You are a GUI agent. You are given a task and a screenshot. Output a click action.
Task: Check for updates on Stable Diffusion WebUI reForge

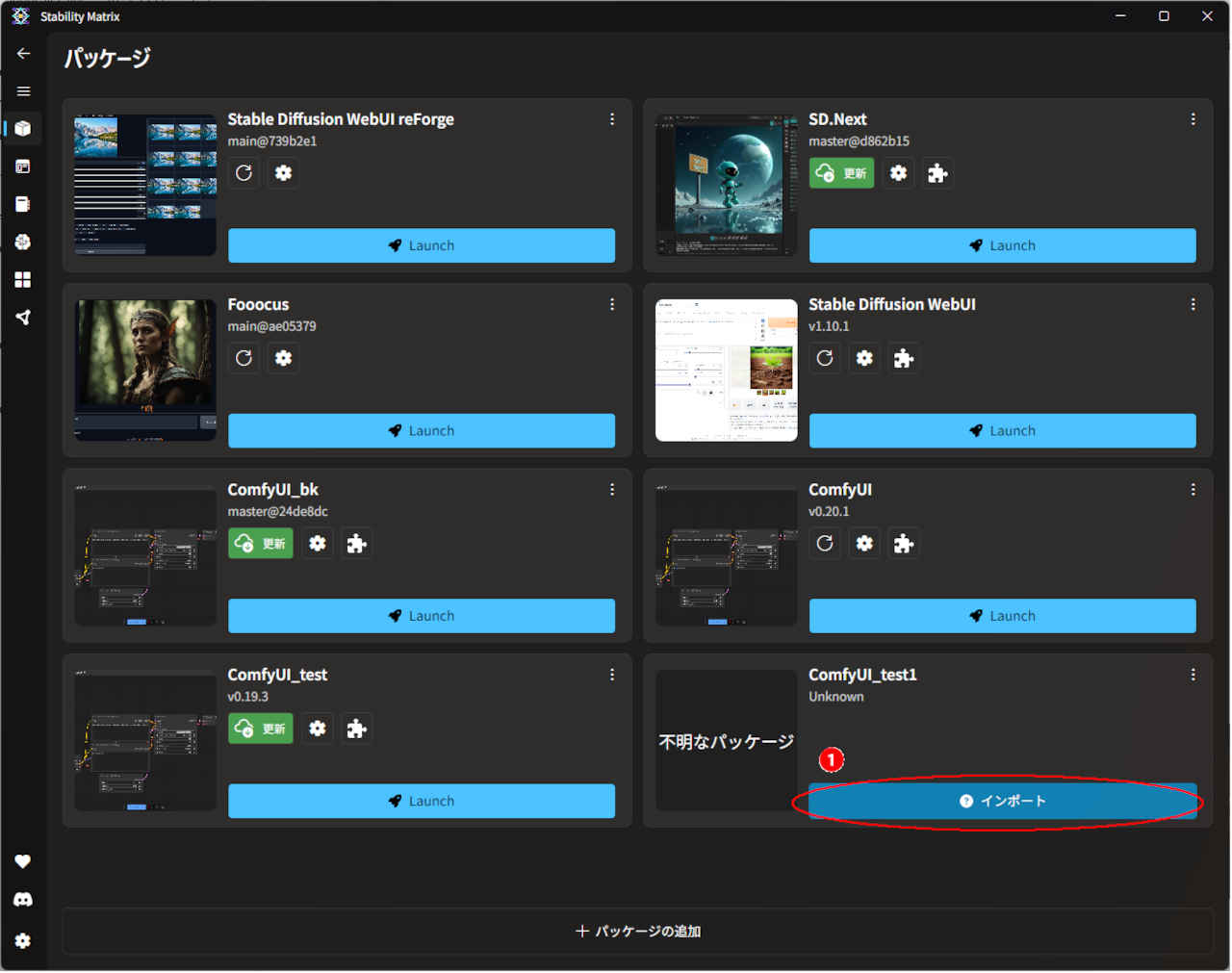click(x=244, y=173)
